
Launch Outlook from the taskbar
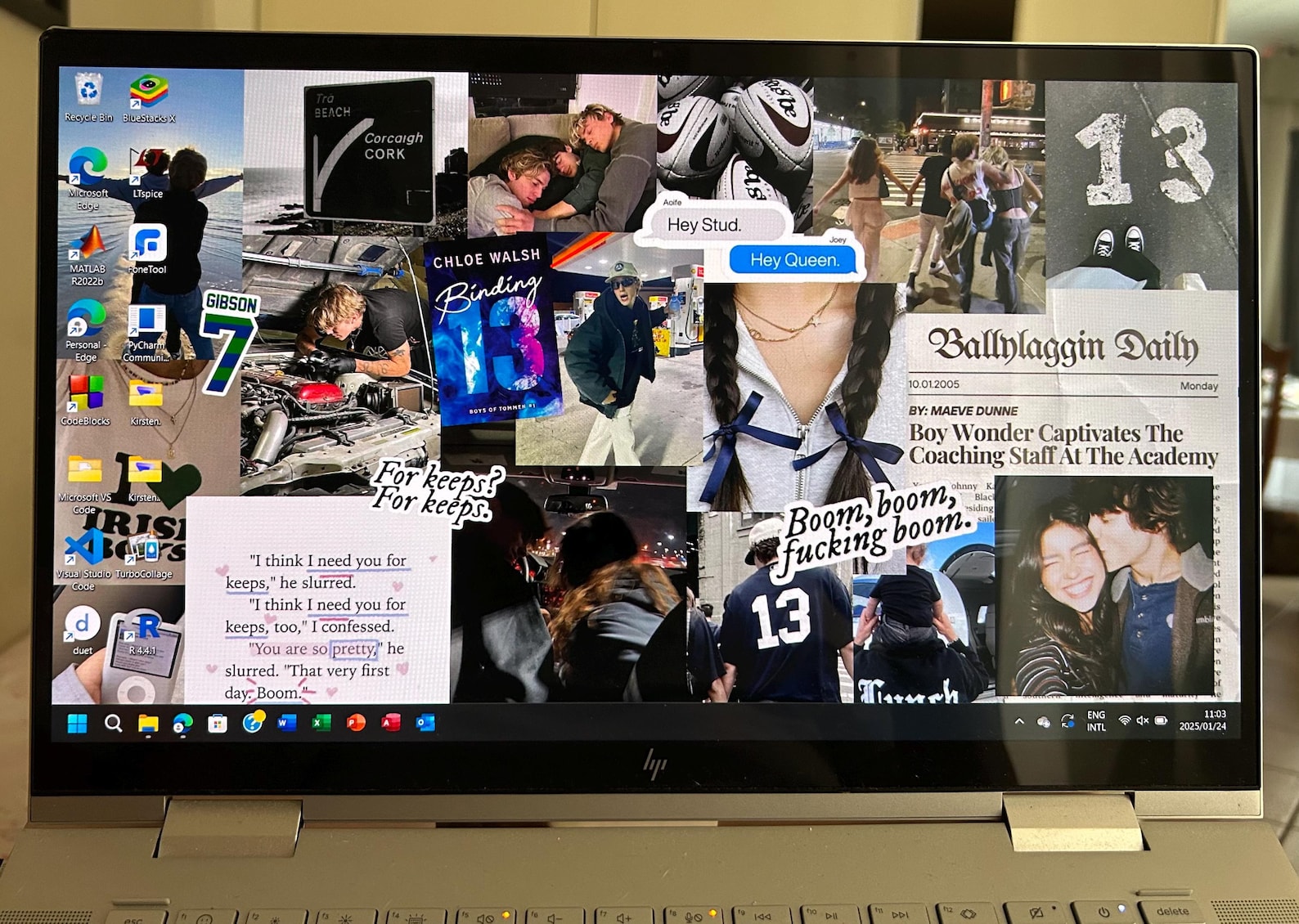pos(425,723)
